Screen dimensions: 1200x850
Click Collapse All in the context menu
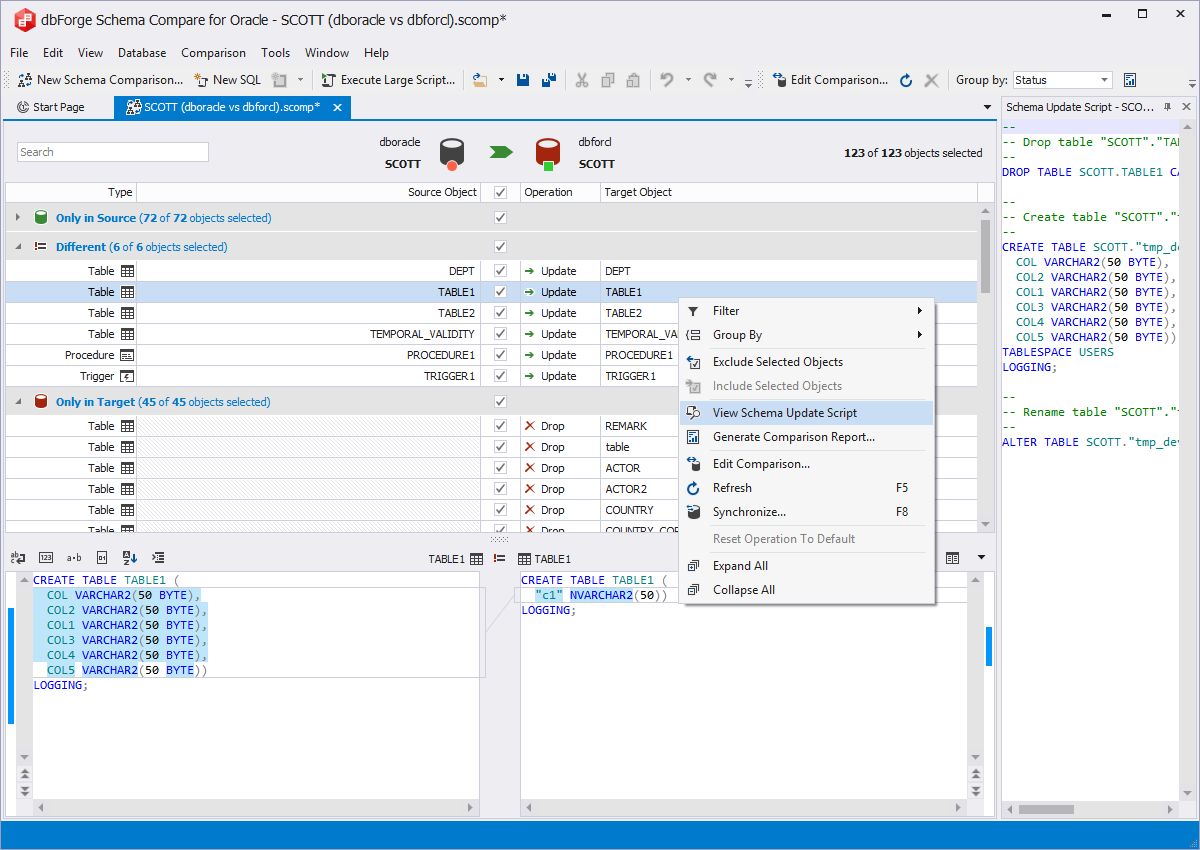coord(807,590)
